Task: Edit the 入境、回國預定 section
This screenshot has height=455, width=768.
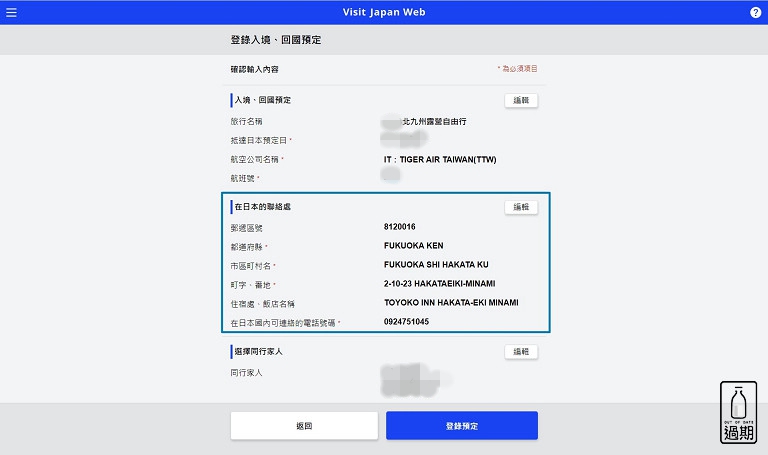Action: click(x=521, y=100)
